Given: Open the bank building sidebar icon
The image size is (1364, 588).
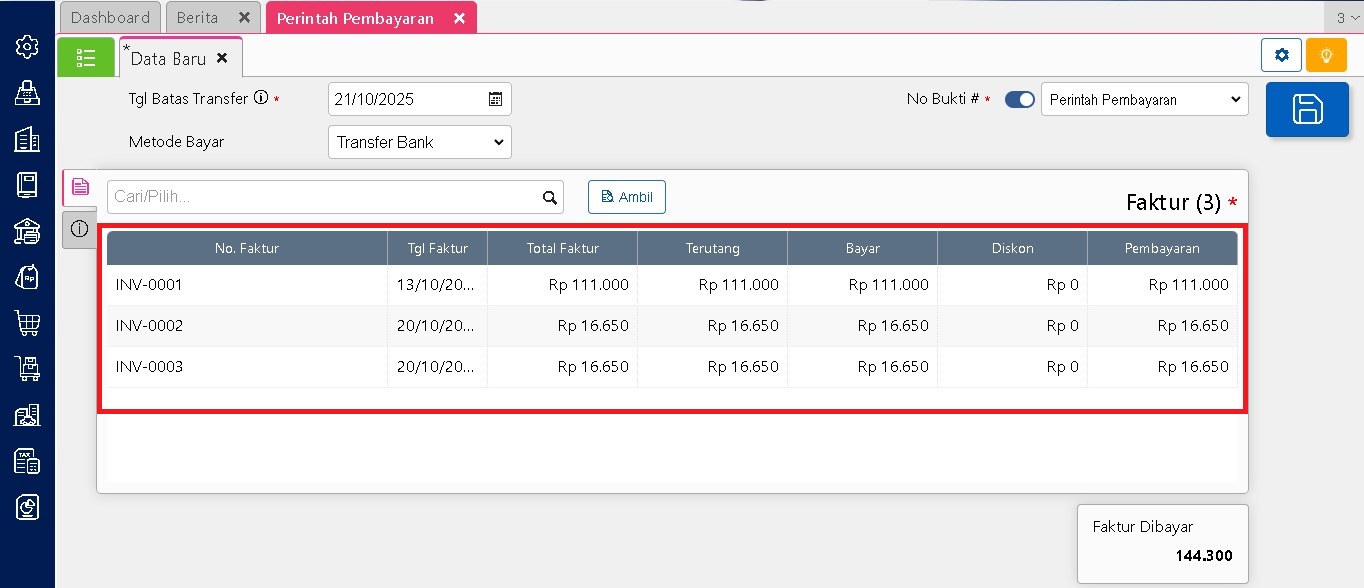Looking at the screenshot, I should point(27,231).
